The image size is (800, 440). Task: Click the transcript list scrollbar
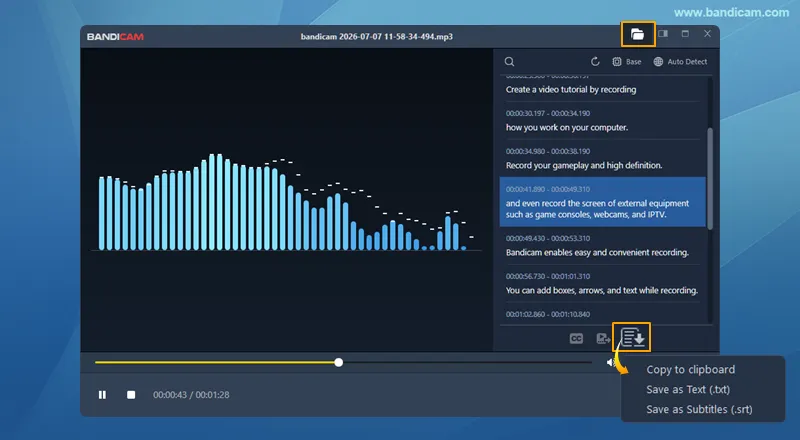click(x=710, y=178)
